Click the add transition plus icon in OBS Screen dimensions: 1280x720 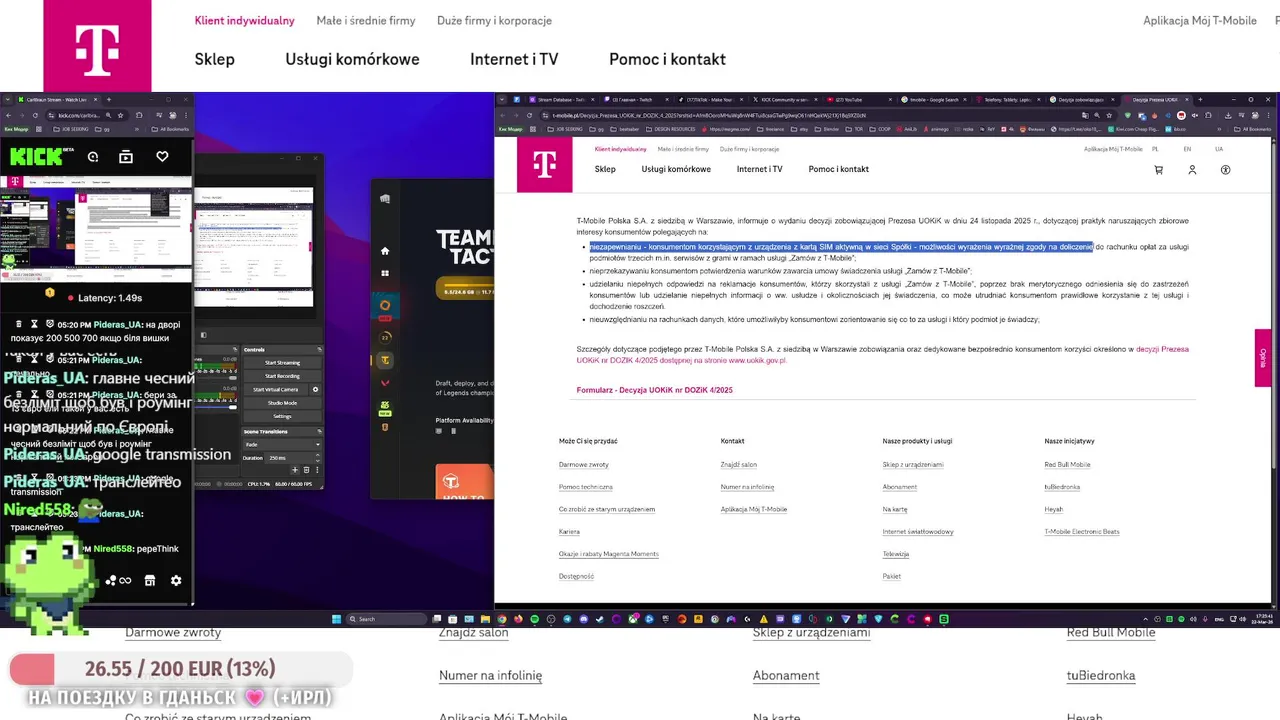(x=295, y=469)
